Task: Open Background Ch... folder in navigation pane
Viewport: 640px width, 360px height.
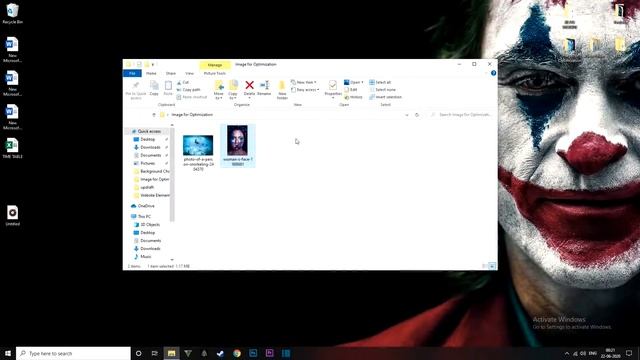Action: coord(151,171)
